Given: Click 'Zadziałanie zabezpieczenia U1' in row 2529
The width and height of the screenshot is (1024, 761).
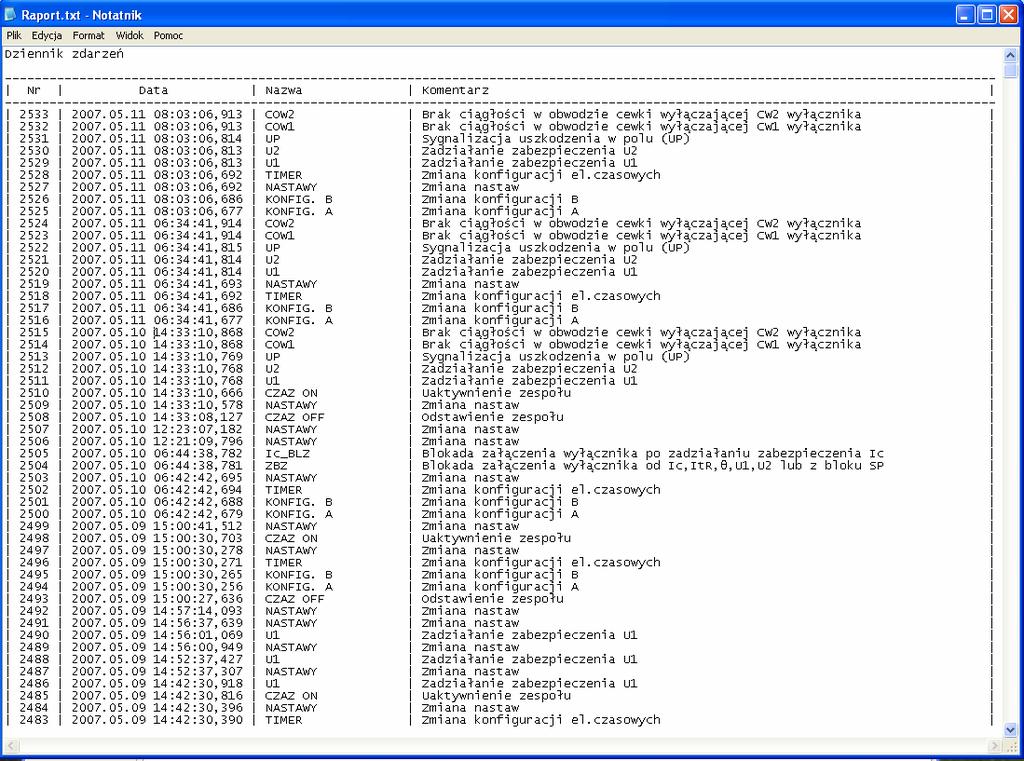Looking at the screenshot, I should pyautogui.click(x=529, y=163).
